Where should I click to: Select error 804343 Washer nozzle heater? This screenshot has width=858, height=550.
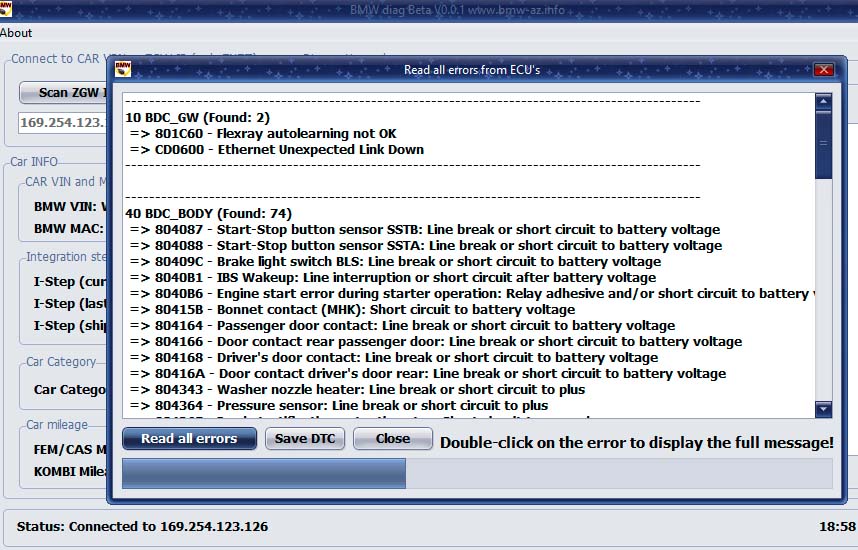(357, 389)
